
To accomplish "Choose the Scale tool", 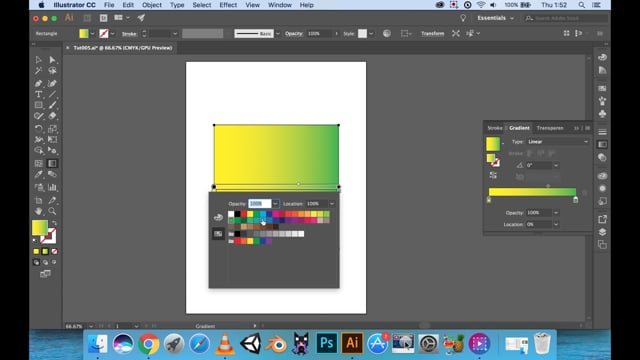I will click(x=52, y=129).
